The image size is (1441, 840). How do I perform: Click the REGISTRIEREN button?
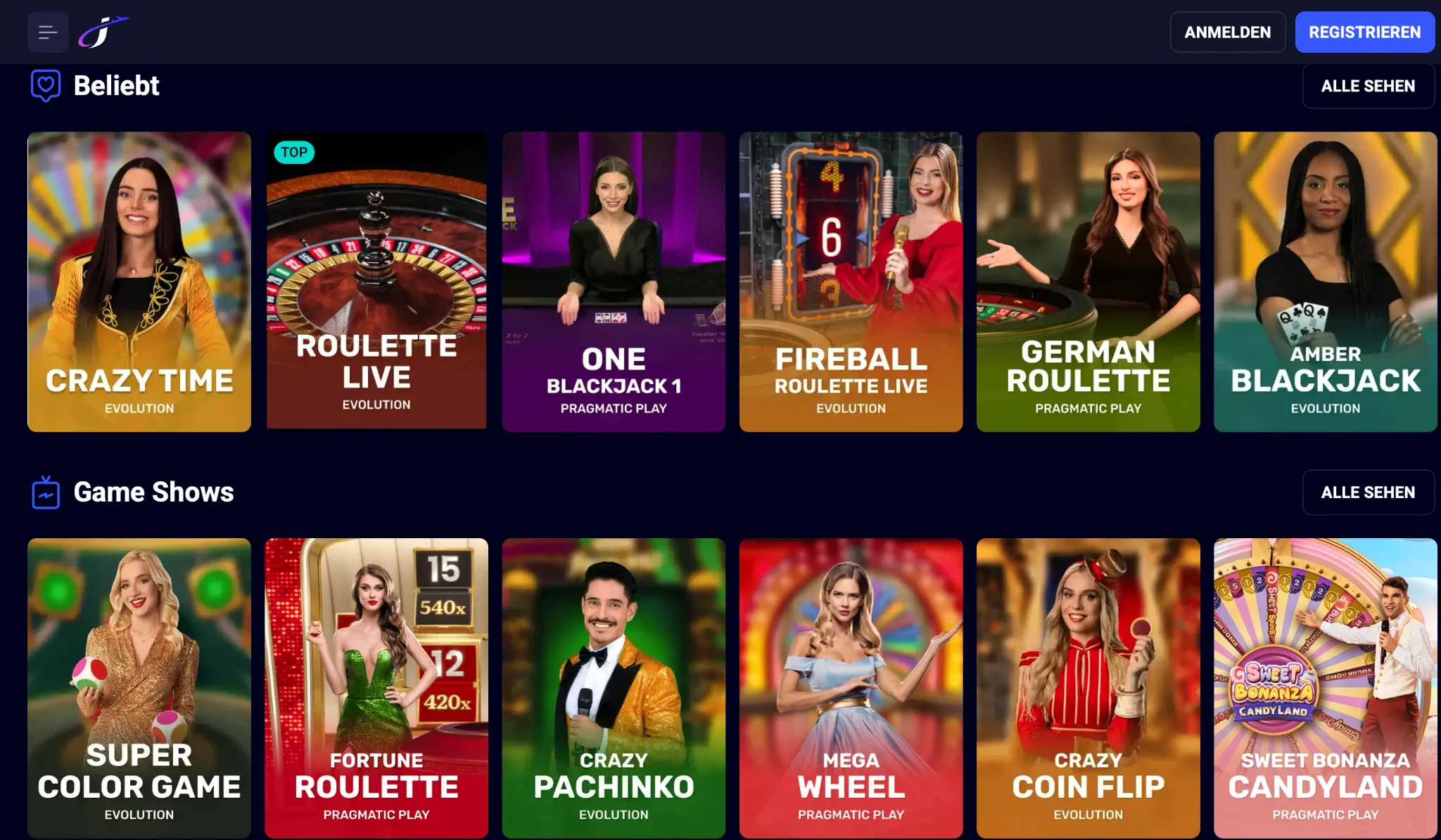point(1365,32)
